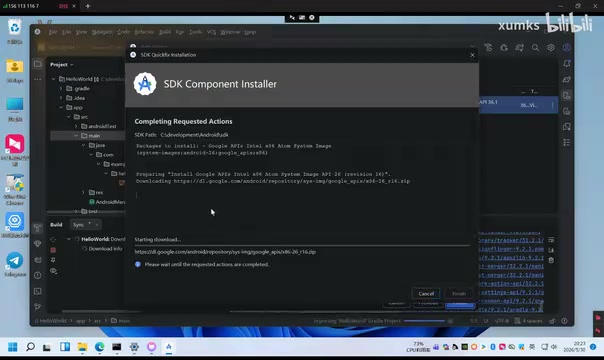Expand the androidTest folder
The width and height of the screenshot is (604, 360).
[76, 126]
